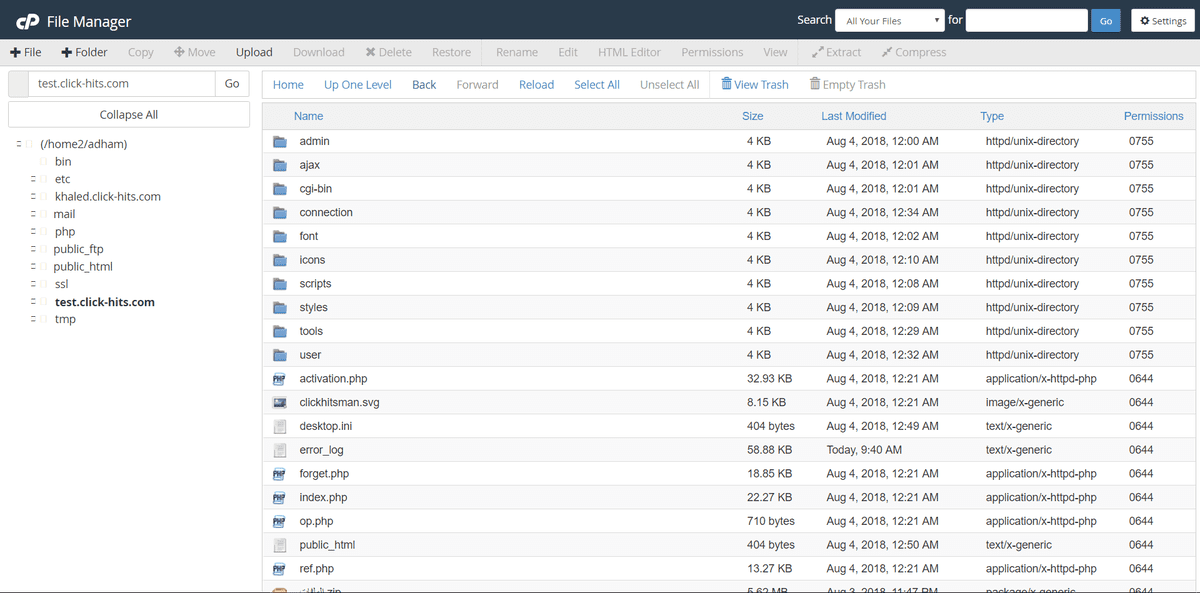Click the path field showing test.click-hits.com
The width and height of the screenshot is (1200, 593).
[x=122, y=84]
